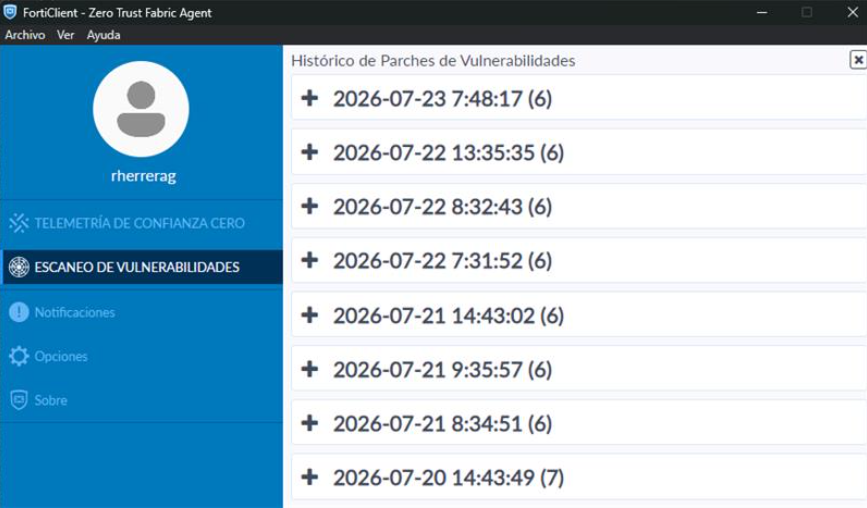
Task: Open the Notificaciones section label
Action: [75, 312]
